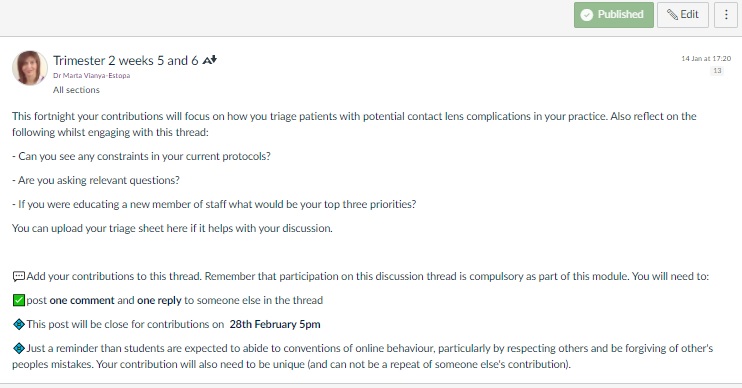Click the All sections label
Image resolution: width=742 pixels, height=388 pixels.
[x=76, y=90]
